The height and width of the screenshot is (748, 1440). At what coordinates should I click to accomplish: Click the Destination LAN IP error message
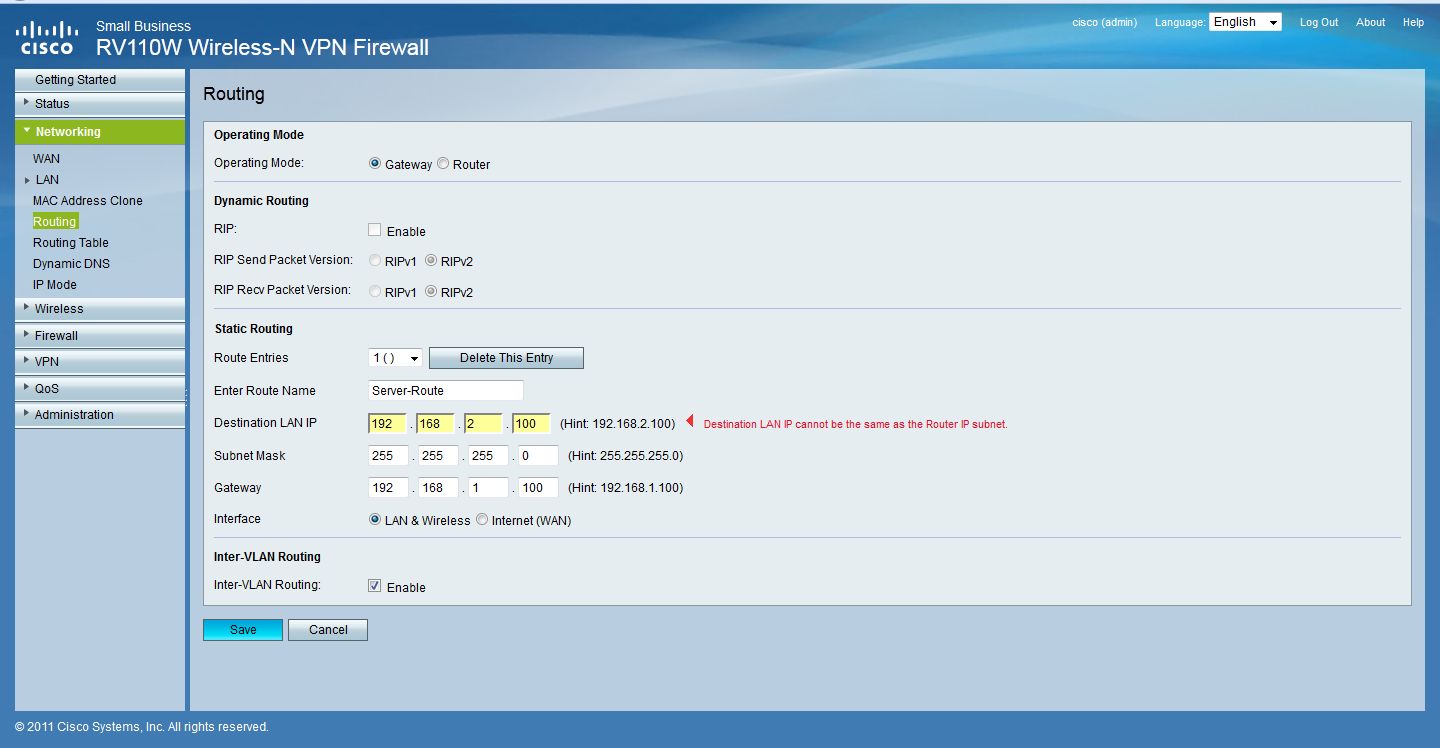tap(856, 424)
